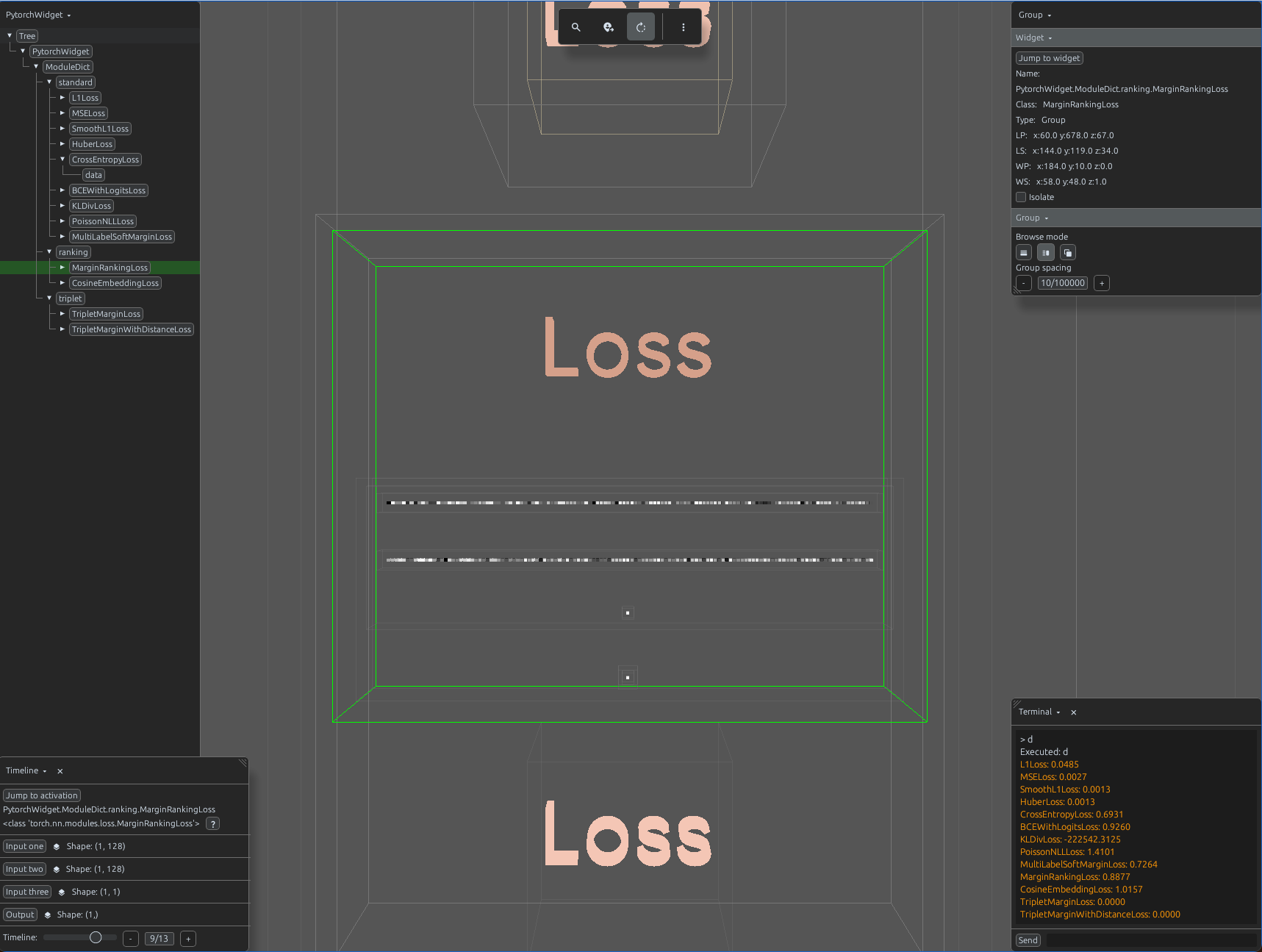Toggle the rotate view icon in the floating toolbar

click(641, 27)
